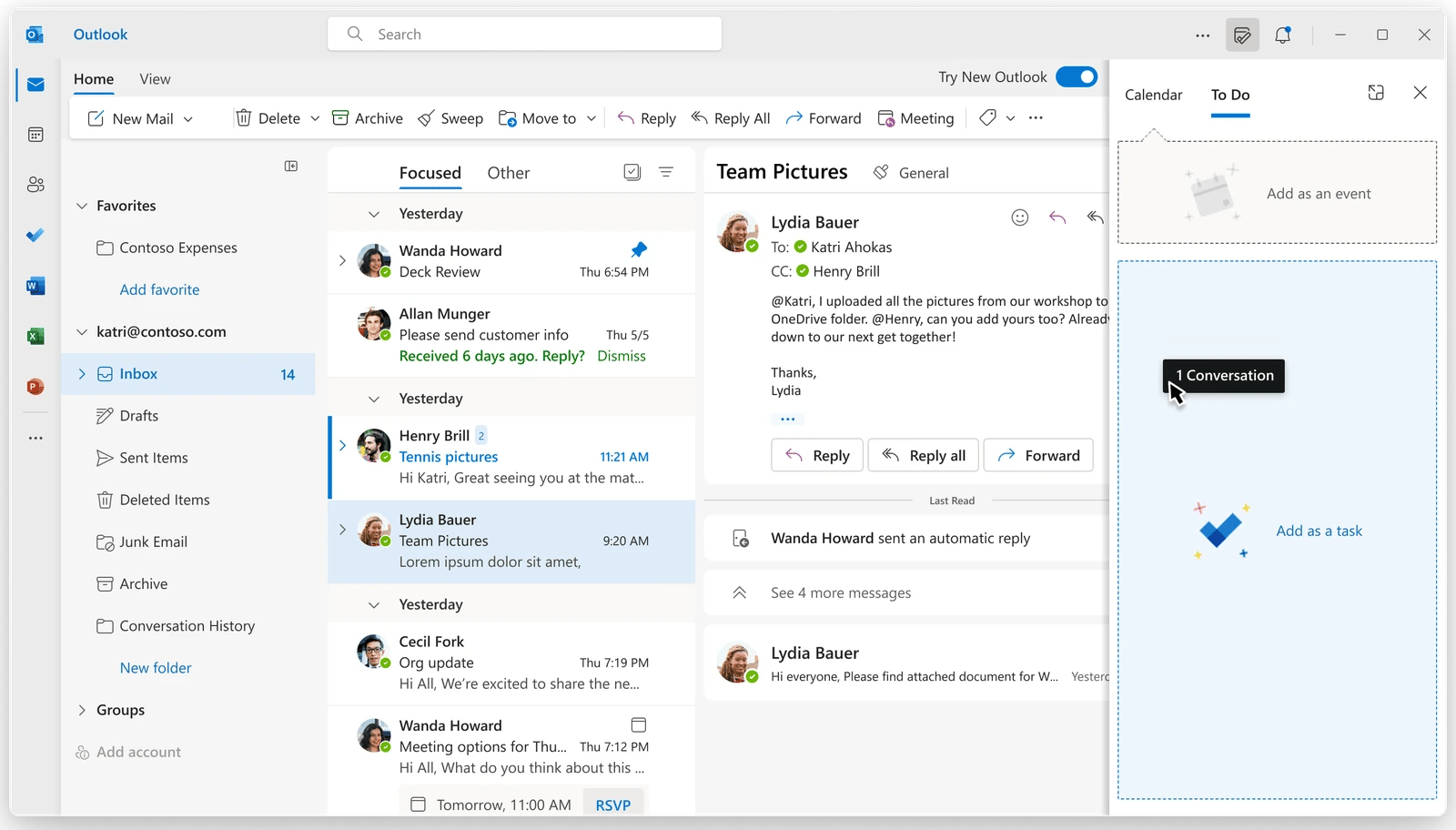Open the Cecil Fork Org update email
Image resolution: width=1456 pixels, height=830 pixels.
511,663
